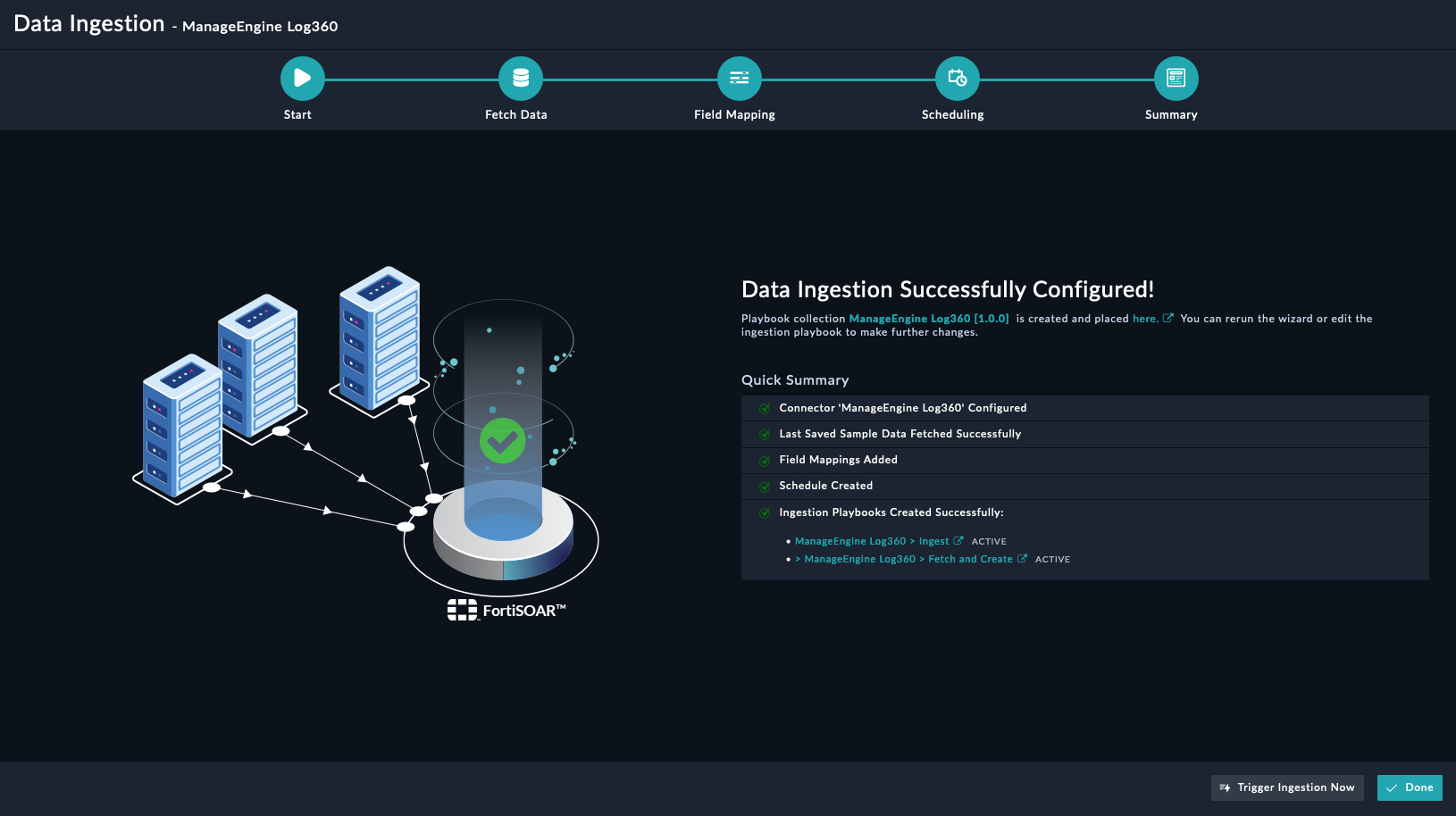The height and width of the screenshot is (816, 1456).
Task: Follow the 'here.' playbook location link
Action: tap(1144, 319)
